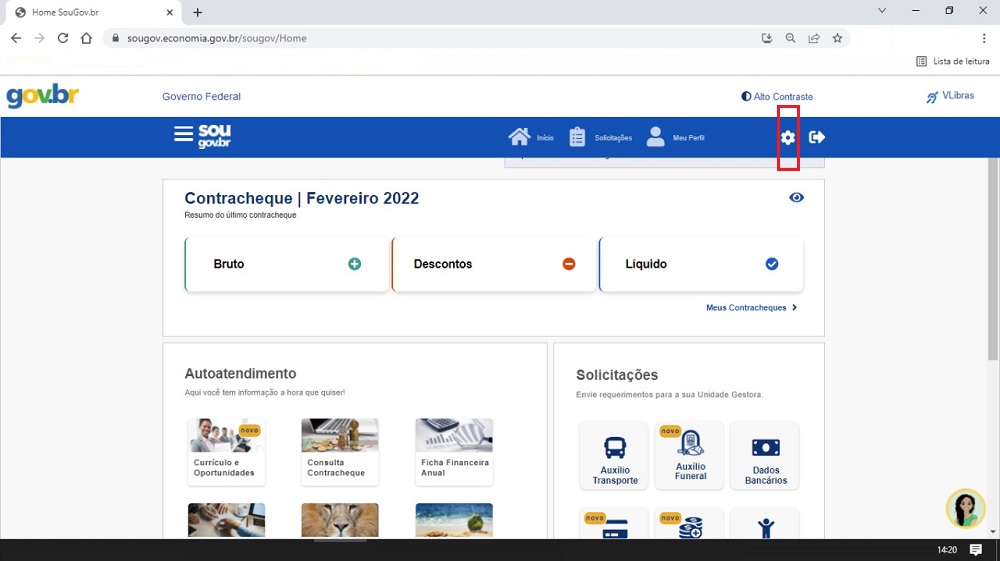
Task: Open Meu Perfil user icon
Action: (x=655, y=137)
